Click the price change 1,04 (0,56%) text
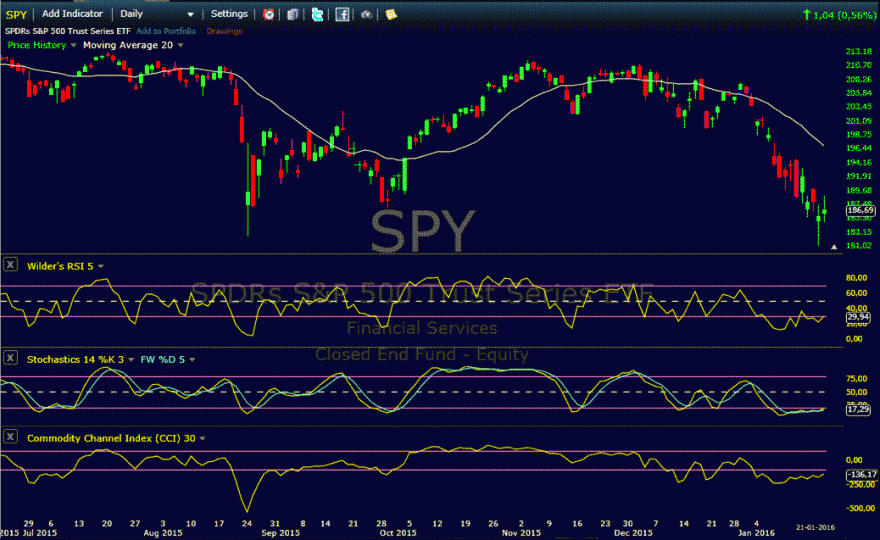Screen dimensions: 880x540 click(840, 15)
